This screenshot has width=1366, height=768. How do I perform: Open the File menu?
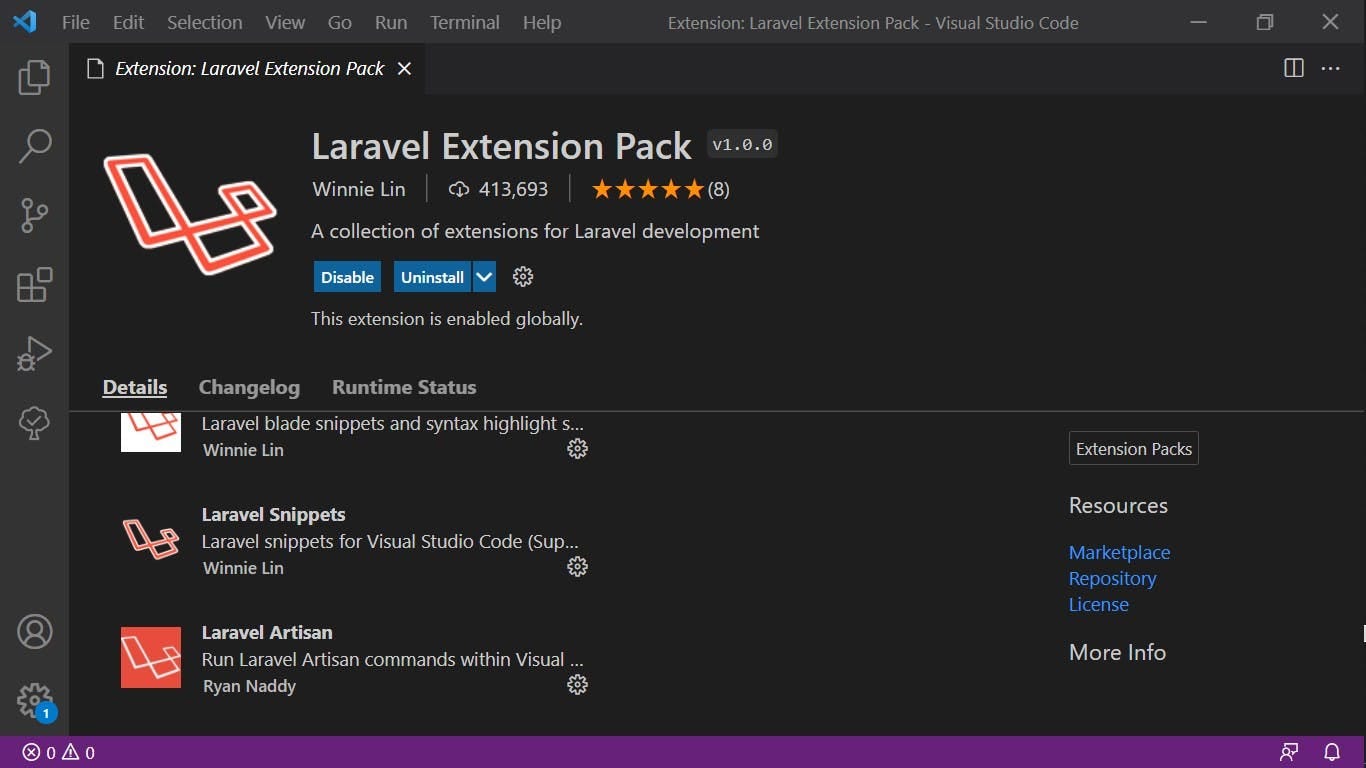point(76,22)
